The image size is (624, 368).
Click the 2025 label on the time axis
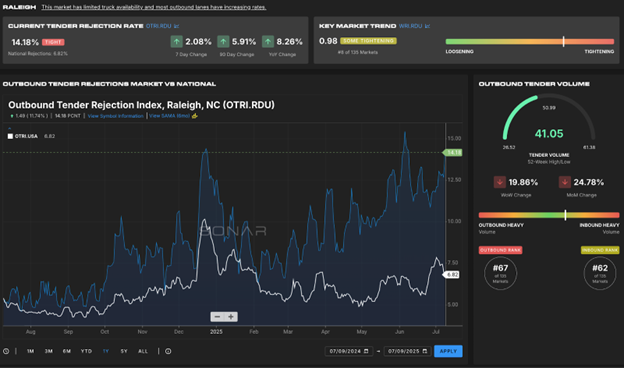click(x=216, y=331)
